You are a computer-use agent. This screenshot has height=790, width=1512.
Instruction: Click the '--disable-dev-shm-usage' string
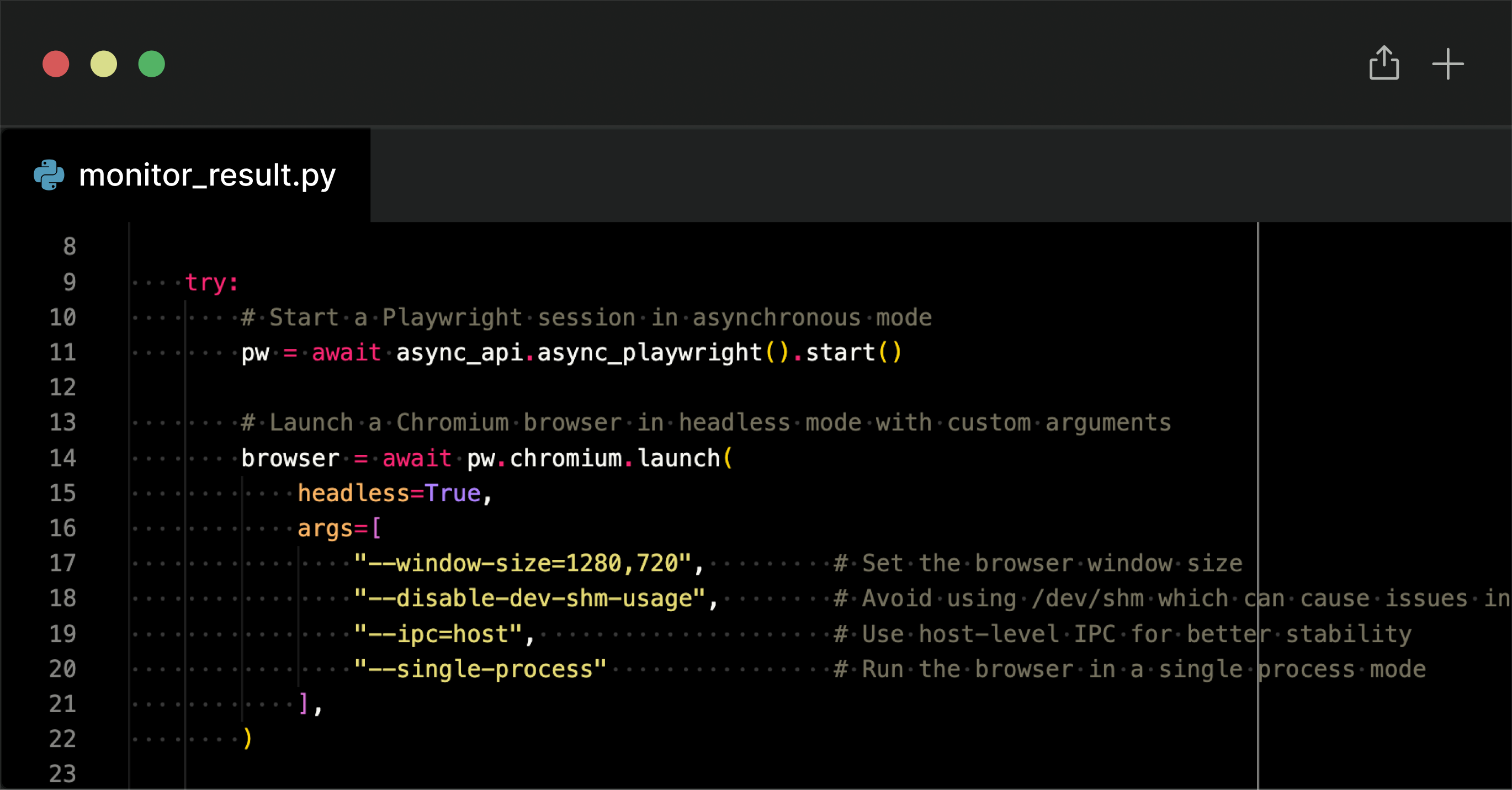tap(529, 598)
